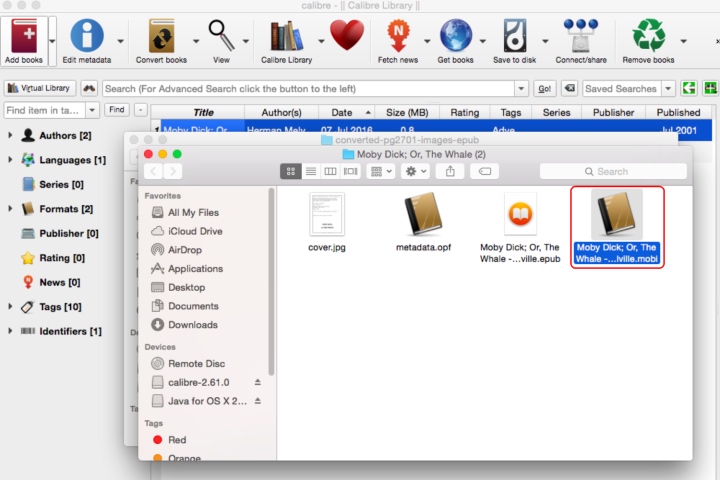This screenshot has height=480, width=720.
Task: Expand the Tags category in sidebar
Action: coord(10,306)
